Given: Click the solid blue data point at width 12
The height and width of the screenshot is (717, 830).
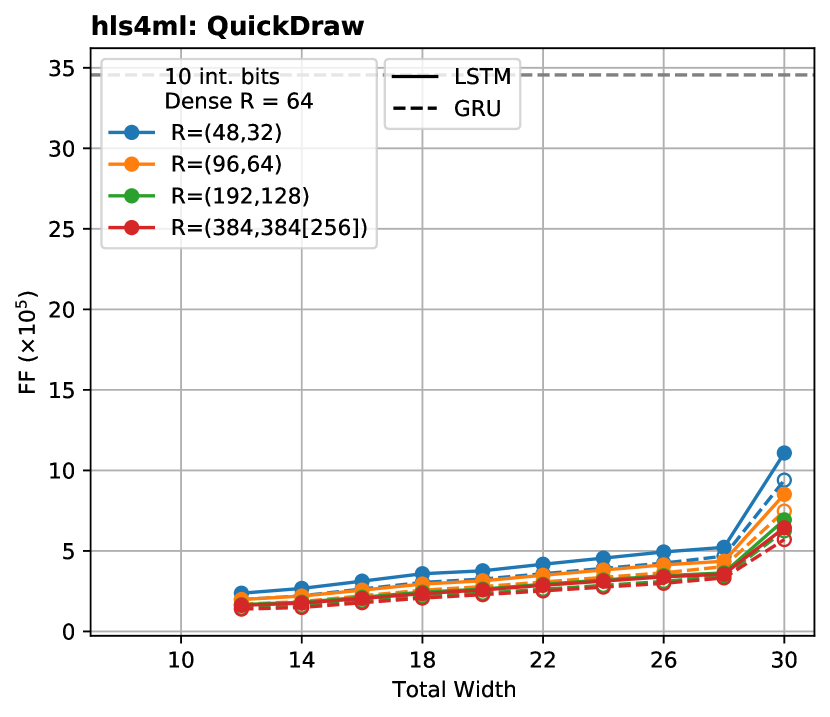Looking at the screenshot, I should (241, 593).
